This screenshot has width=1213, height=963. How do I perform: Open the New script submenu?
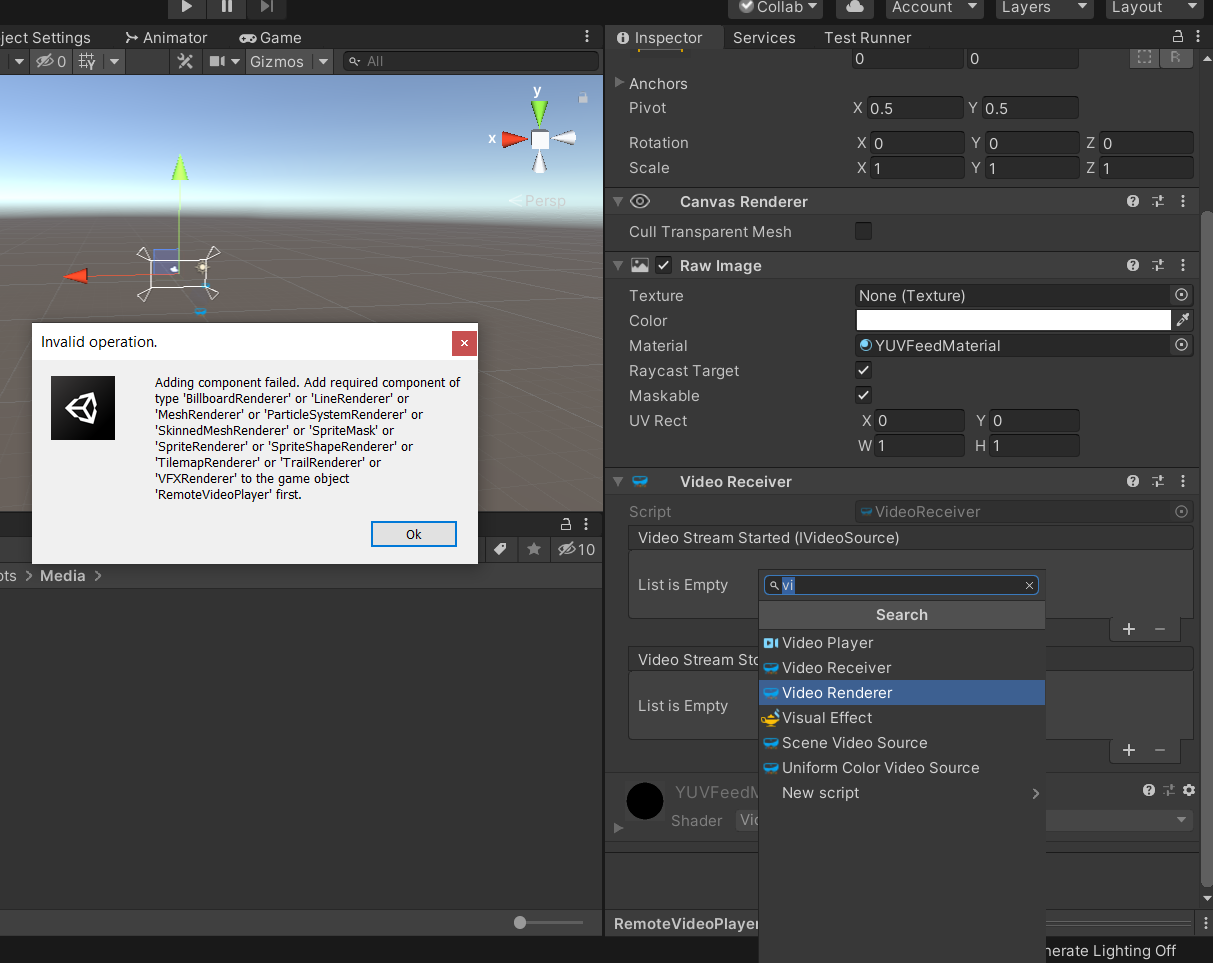902,792
